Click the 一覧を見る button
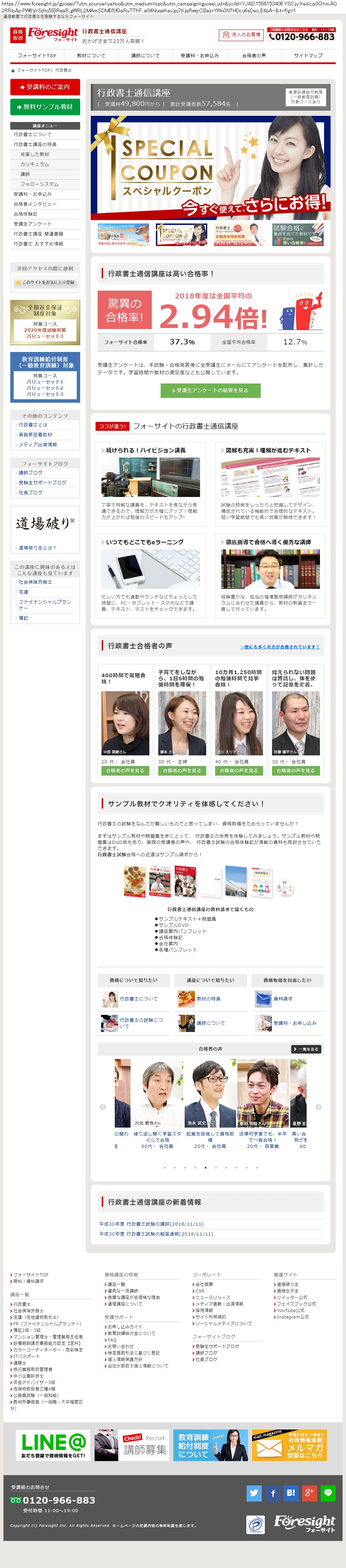 pos(306,1049)
